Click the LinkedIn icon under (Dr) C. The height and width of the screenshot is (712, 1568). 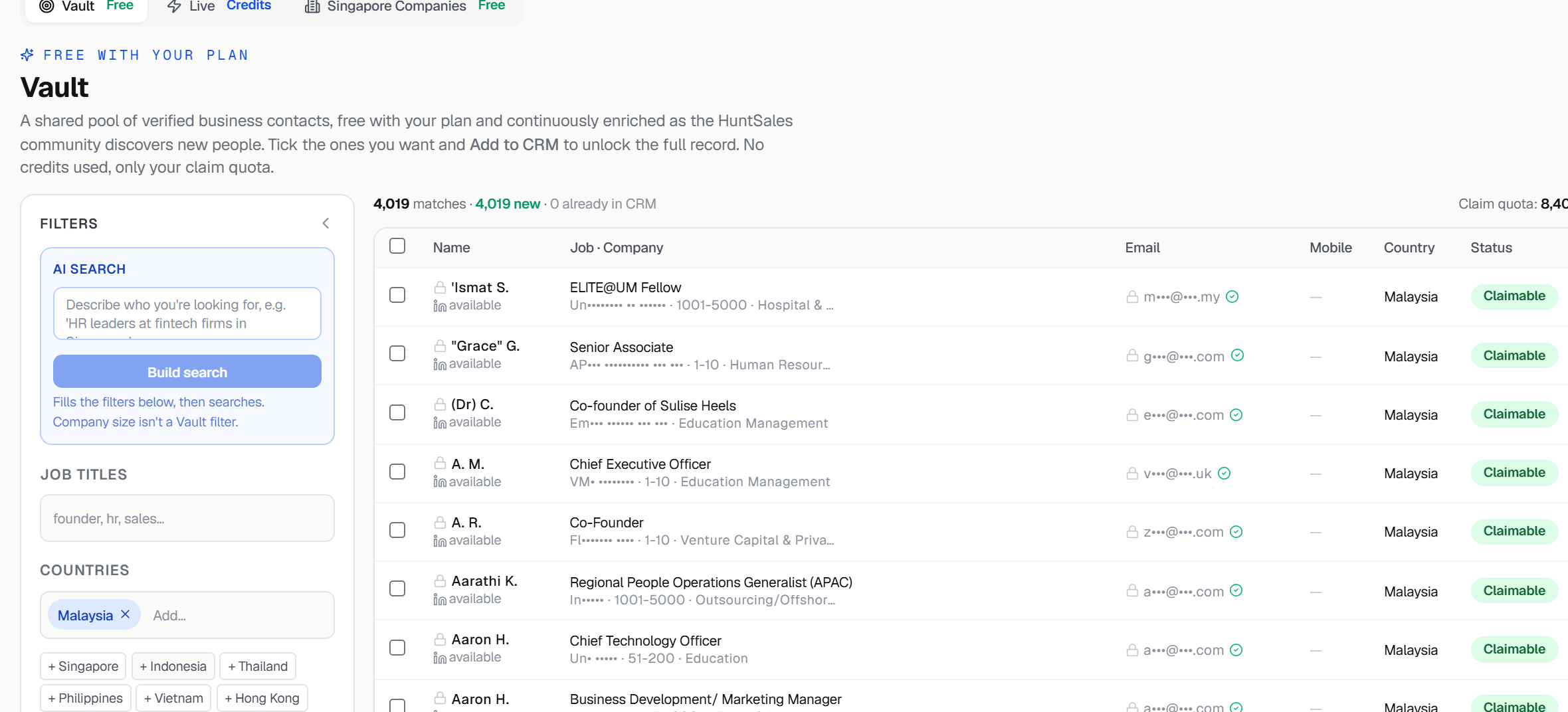440,422
